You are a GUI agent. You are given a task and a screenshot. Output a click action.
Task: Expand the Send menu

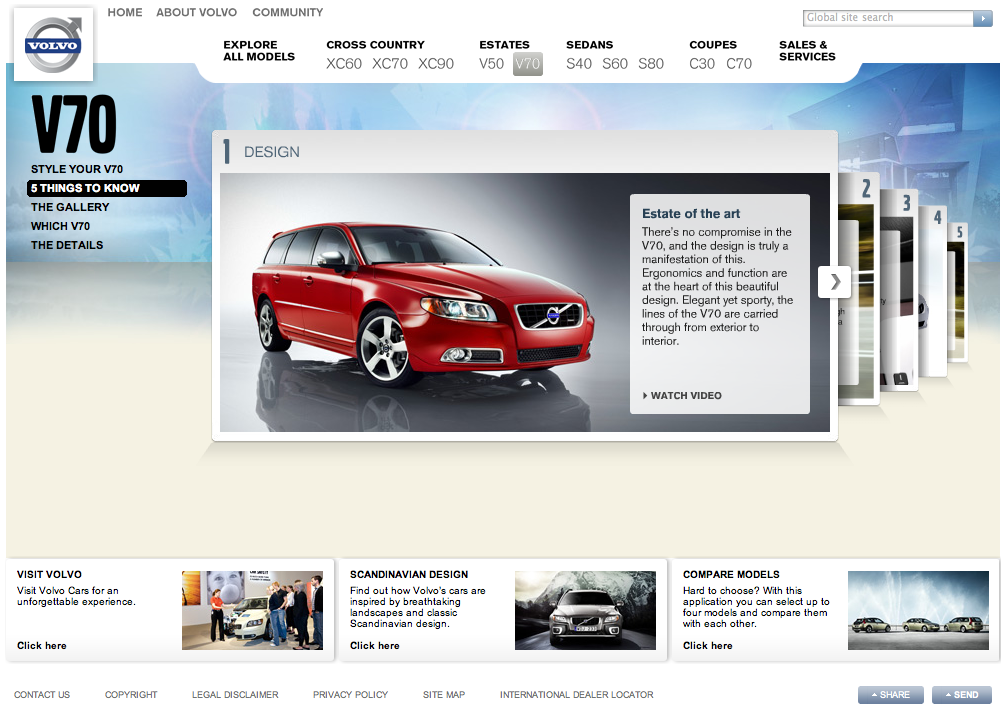(961, 695)
